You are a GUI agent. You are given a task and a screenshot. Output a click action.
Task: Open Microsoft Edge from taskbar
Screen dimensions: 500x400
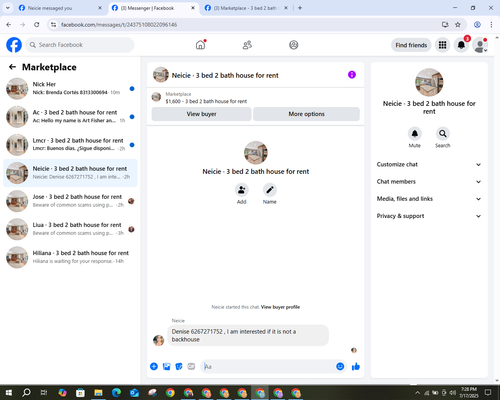(x=116, y=393)
